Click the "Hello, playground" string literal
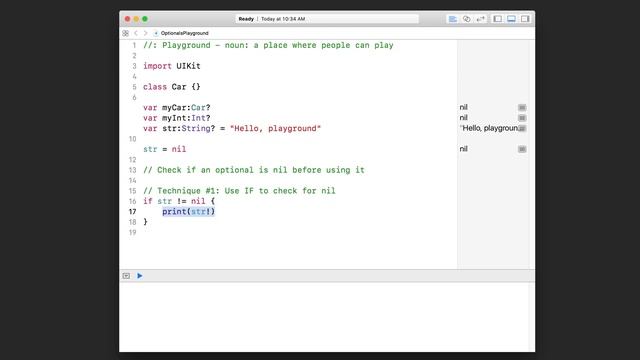 [275, 129]
